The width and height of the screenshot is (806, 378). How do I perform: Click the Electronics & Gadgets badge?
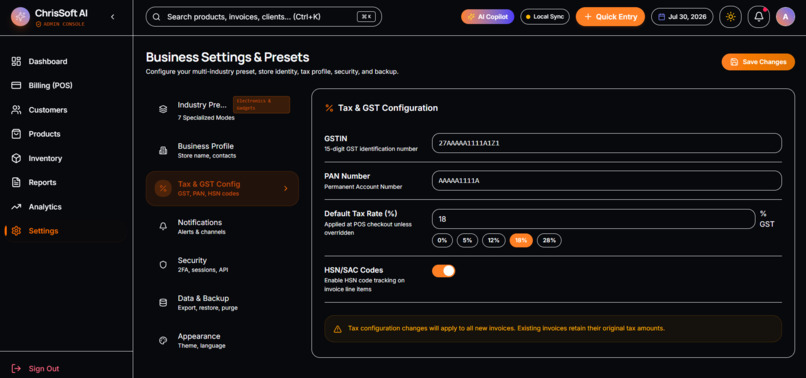pos(261,104)
